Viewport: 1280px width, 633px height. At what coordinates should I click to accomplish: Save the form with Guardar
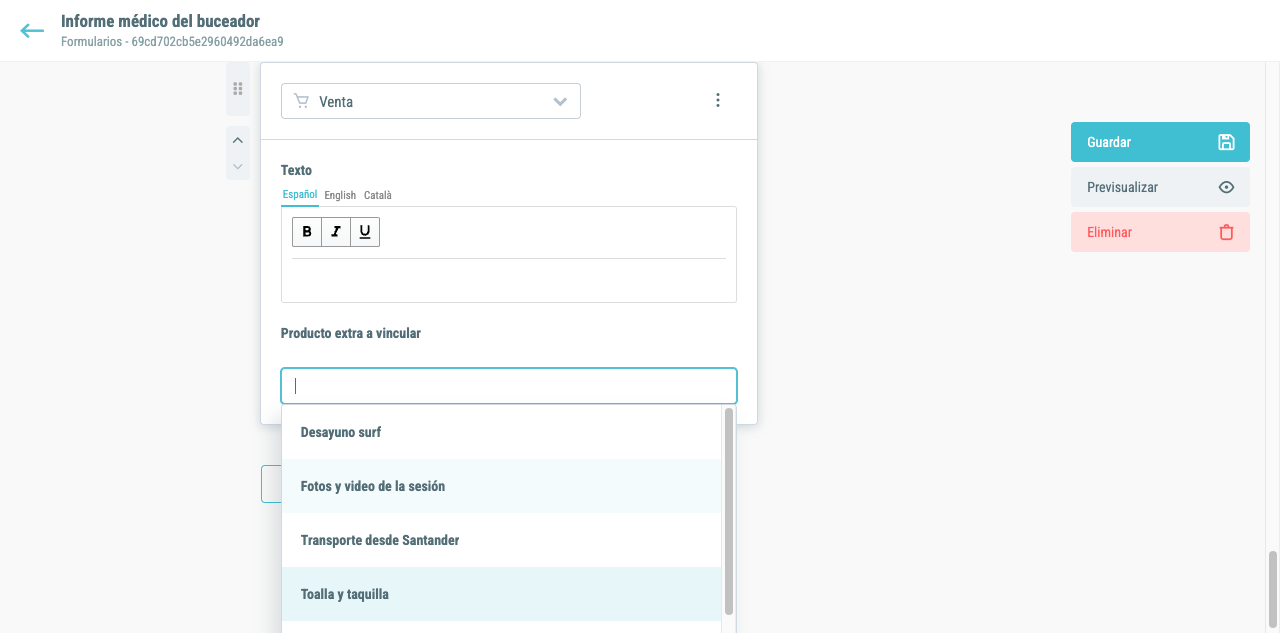(x=1160, y=142)
